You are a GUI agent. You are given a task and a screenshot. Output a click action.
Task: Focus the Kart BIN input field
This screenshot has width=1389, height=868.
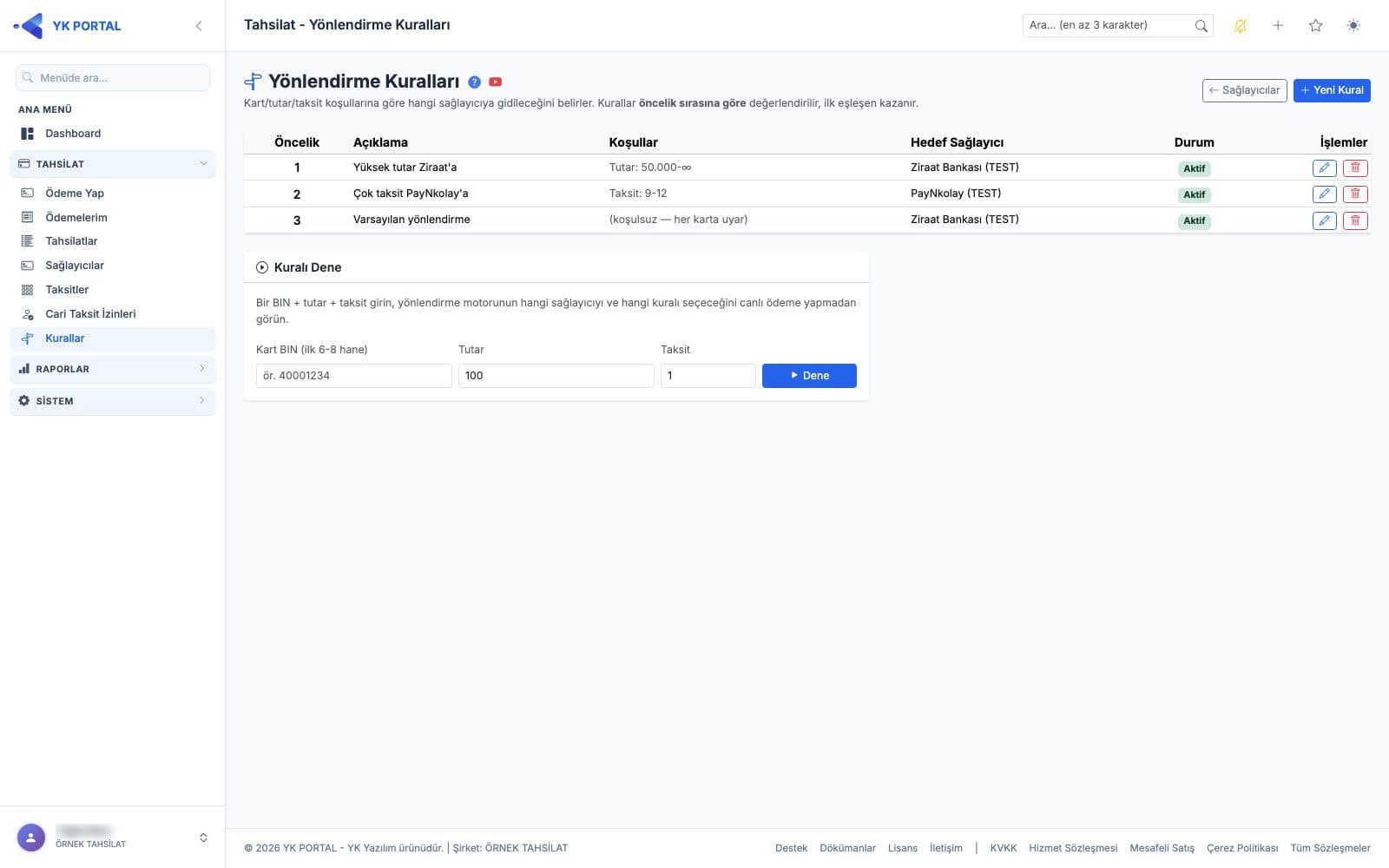click(354, 376)
